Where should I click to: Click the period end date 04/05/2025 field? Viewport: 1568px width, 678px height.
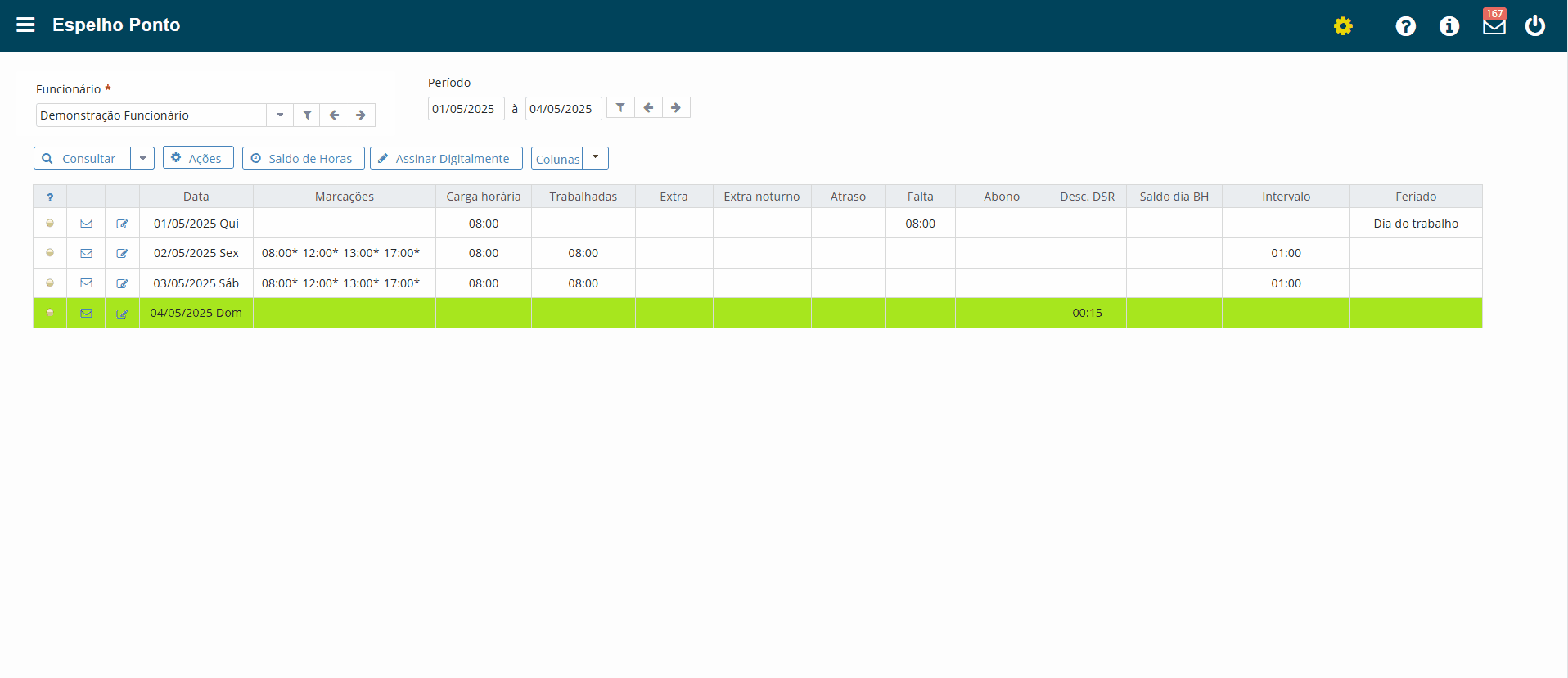point(564,109)
